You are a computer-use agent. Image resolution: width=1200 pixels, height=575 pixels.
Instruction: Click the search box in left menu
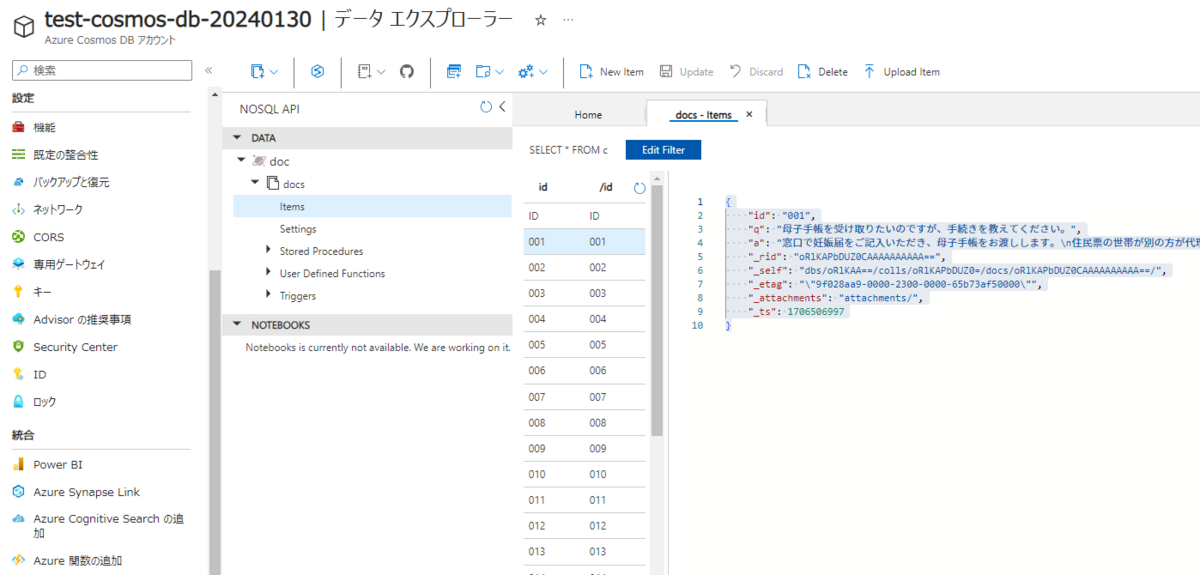tap(101, 70)
